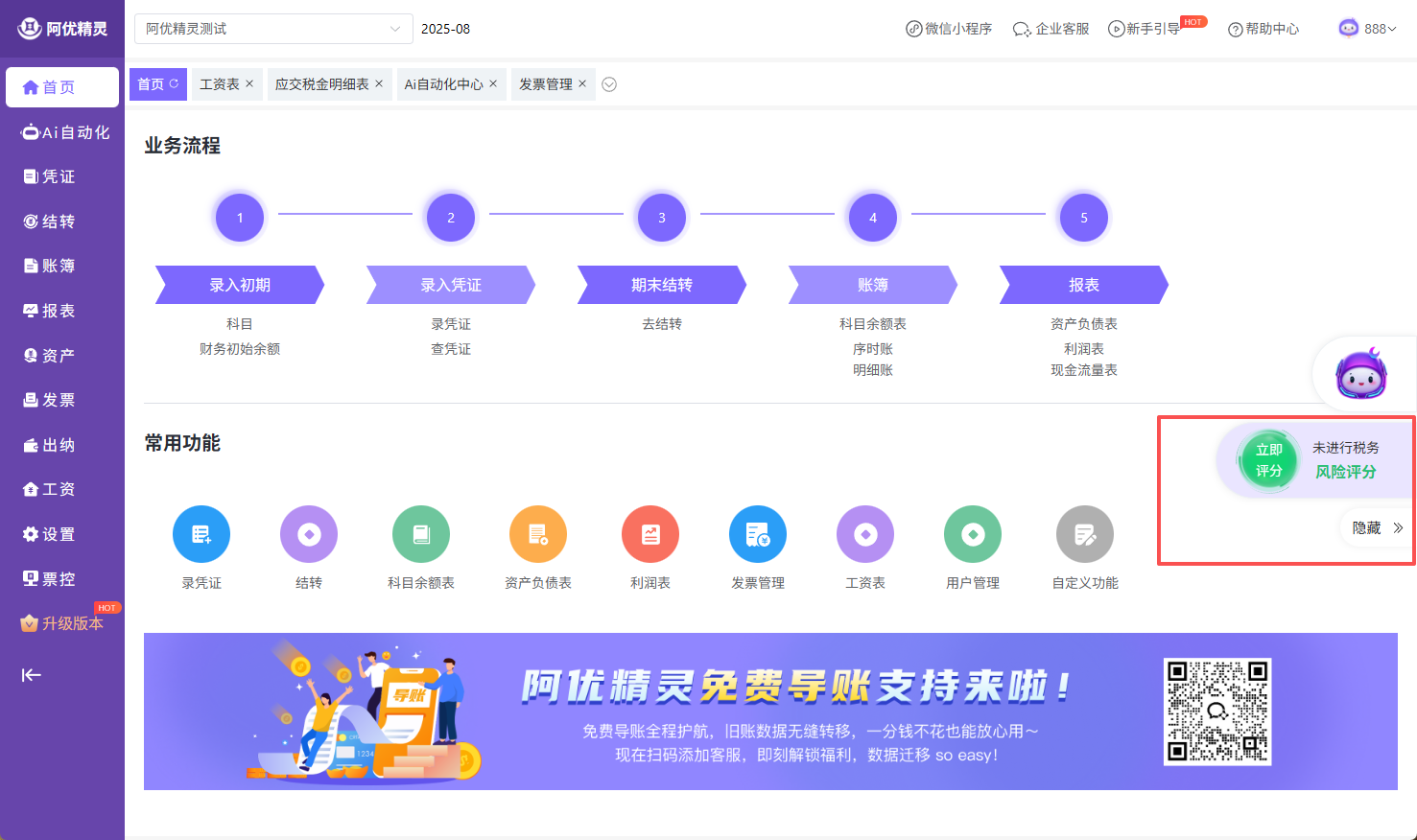Click the QR code in the banner
The image size is (1417, 840).
point(1217,712)
